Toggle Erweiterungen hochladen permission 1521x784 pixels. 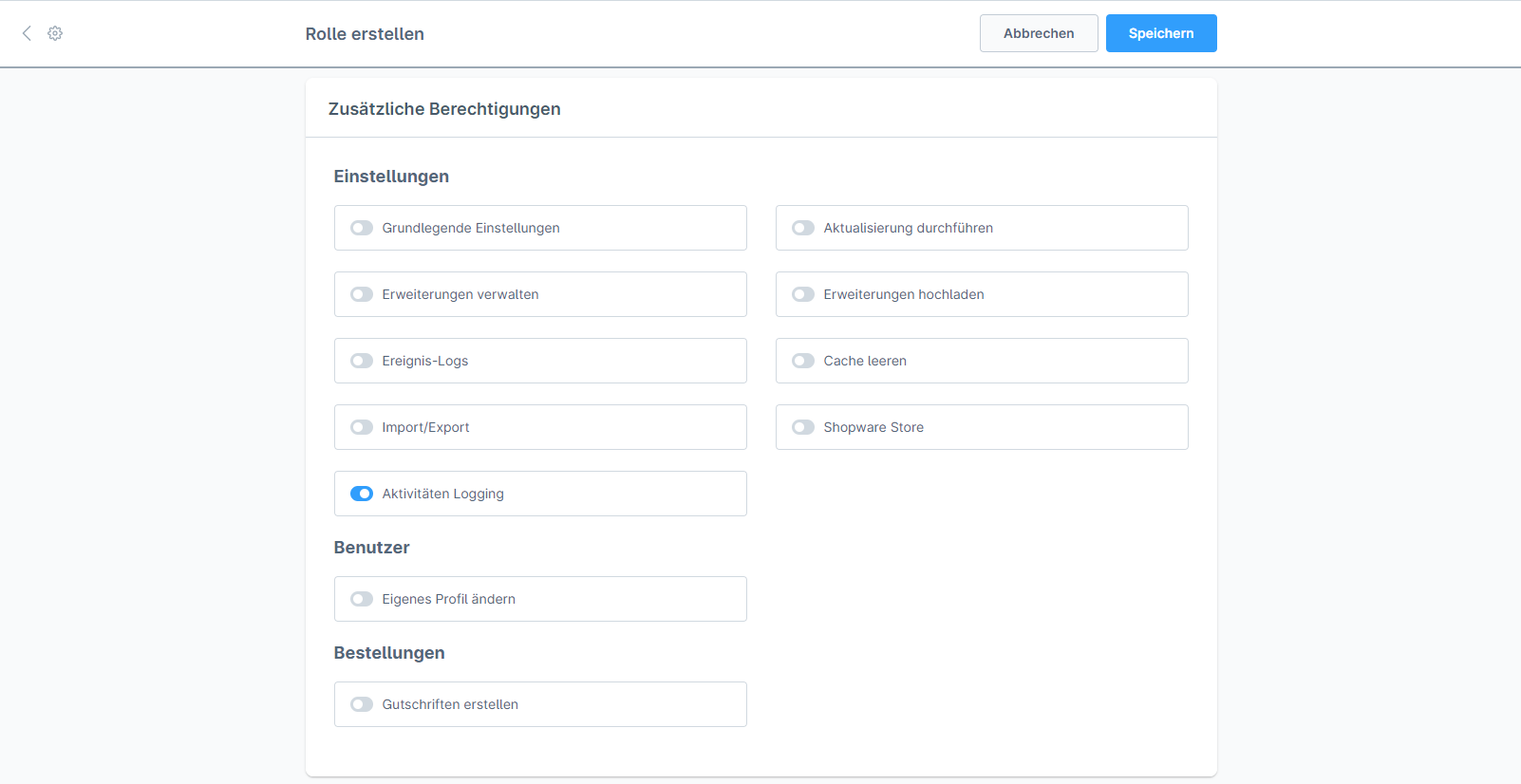pos(803,294)
